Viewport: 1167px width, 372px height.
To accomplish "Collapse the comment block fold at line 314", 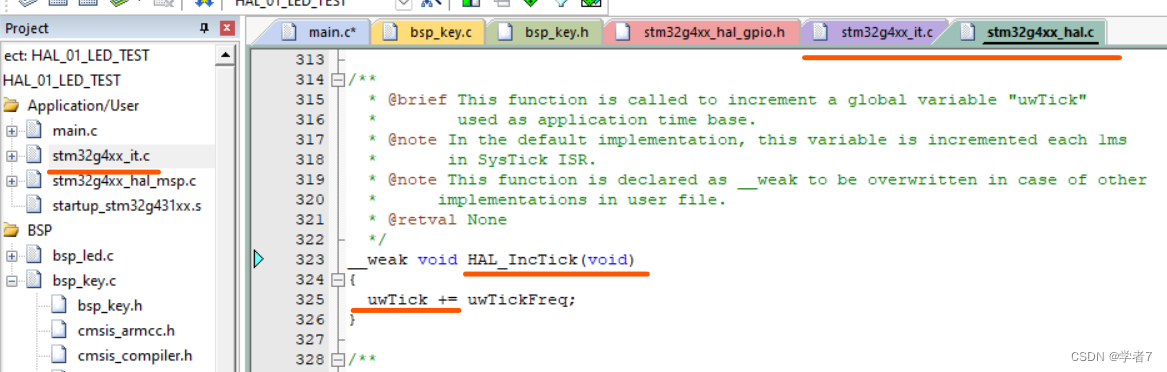I will coord(339,80).
